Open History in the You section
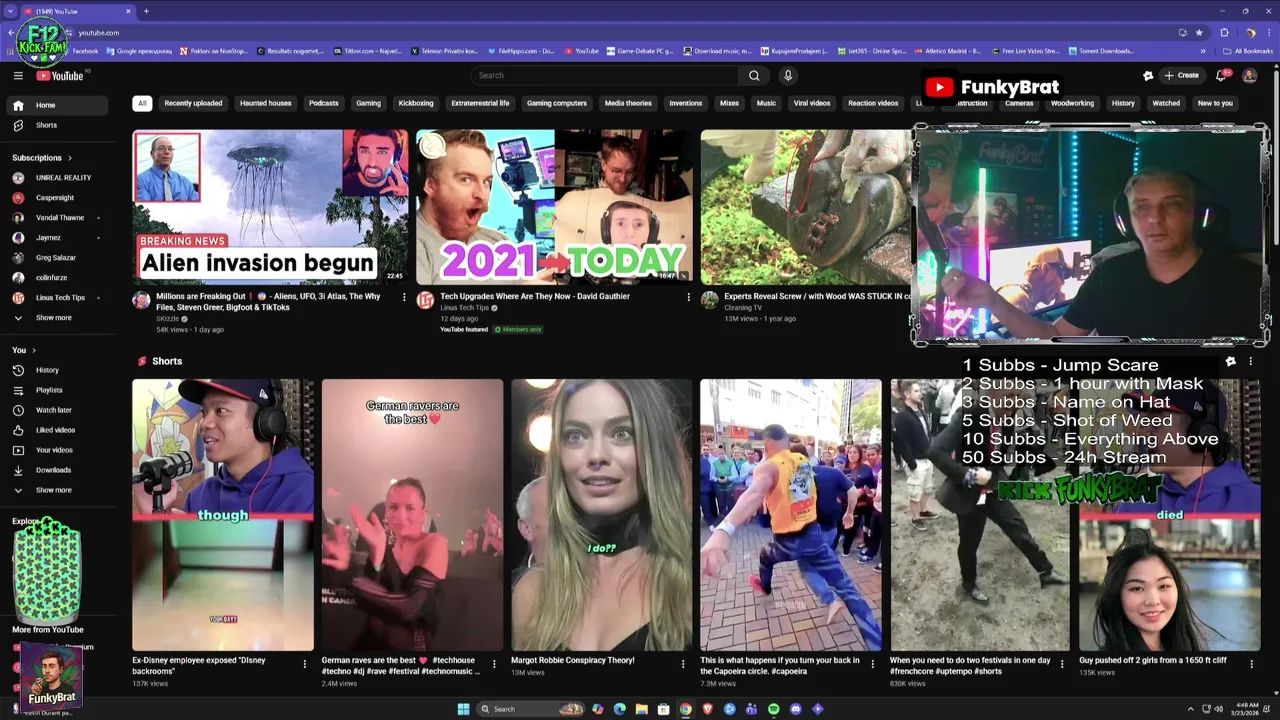The height and width of the screenshot is (720, 1280). click(x=58, y=370)
